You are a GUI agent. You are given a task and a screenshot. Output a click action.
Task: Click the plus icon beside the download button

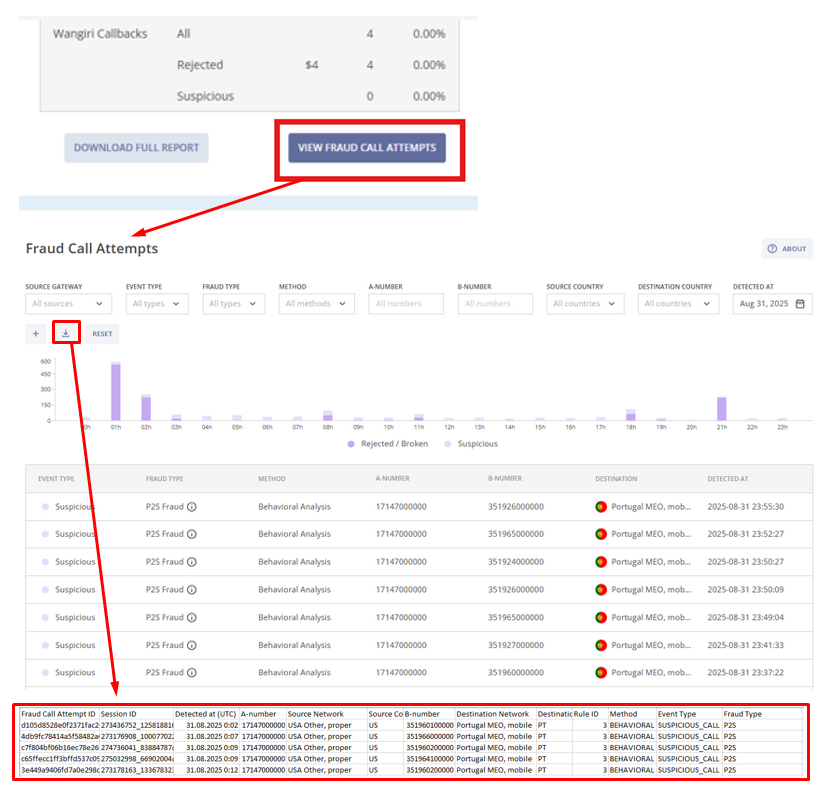[34, 333]
